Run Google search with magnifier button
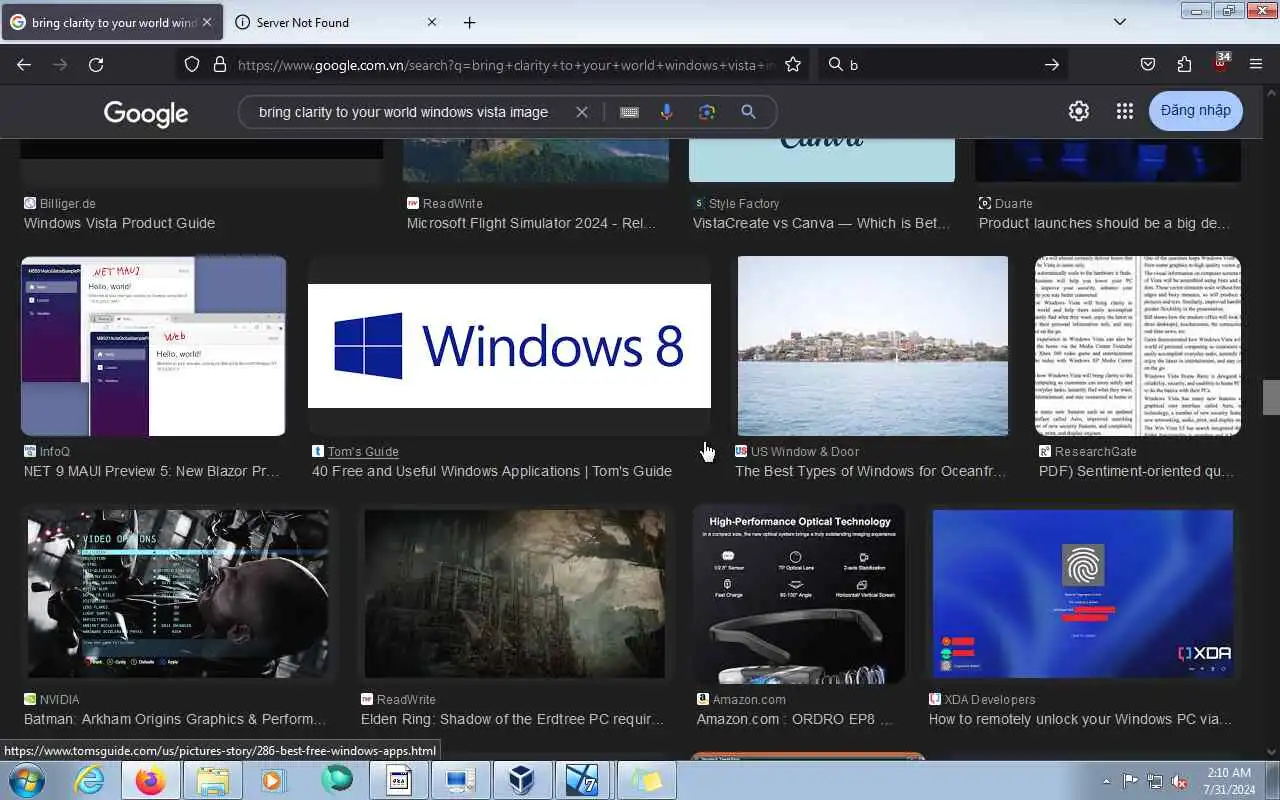Image resolution: width=1280 pixels, height=800 pixels. coord(748,112)
